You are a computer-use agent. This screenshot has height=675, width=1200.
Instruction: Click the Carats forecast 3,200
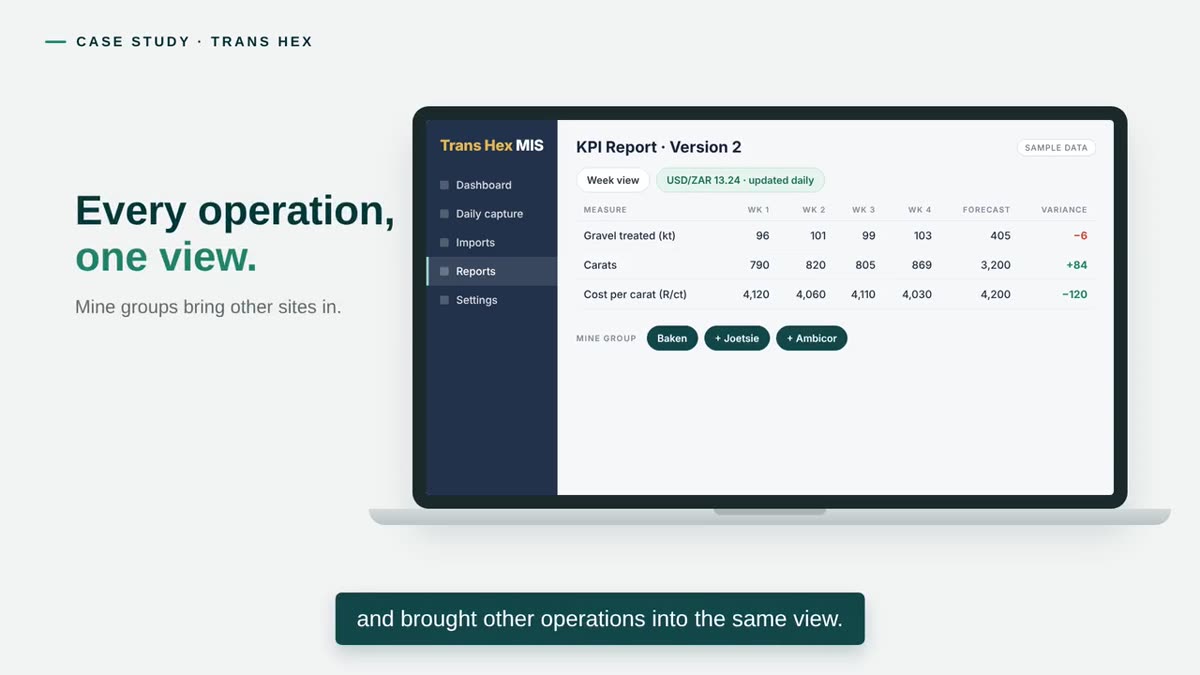[996, 265]
